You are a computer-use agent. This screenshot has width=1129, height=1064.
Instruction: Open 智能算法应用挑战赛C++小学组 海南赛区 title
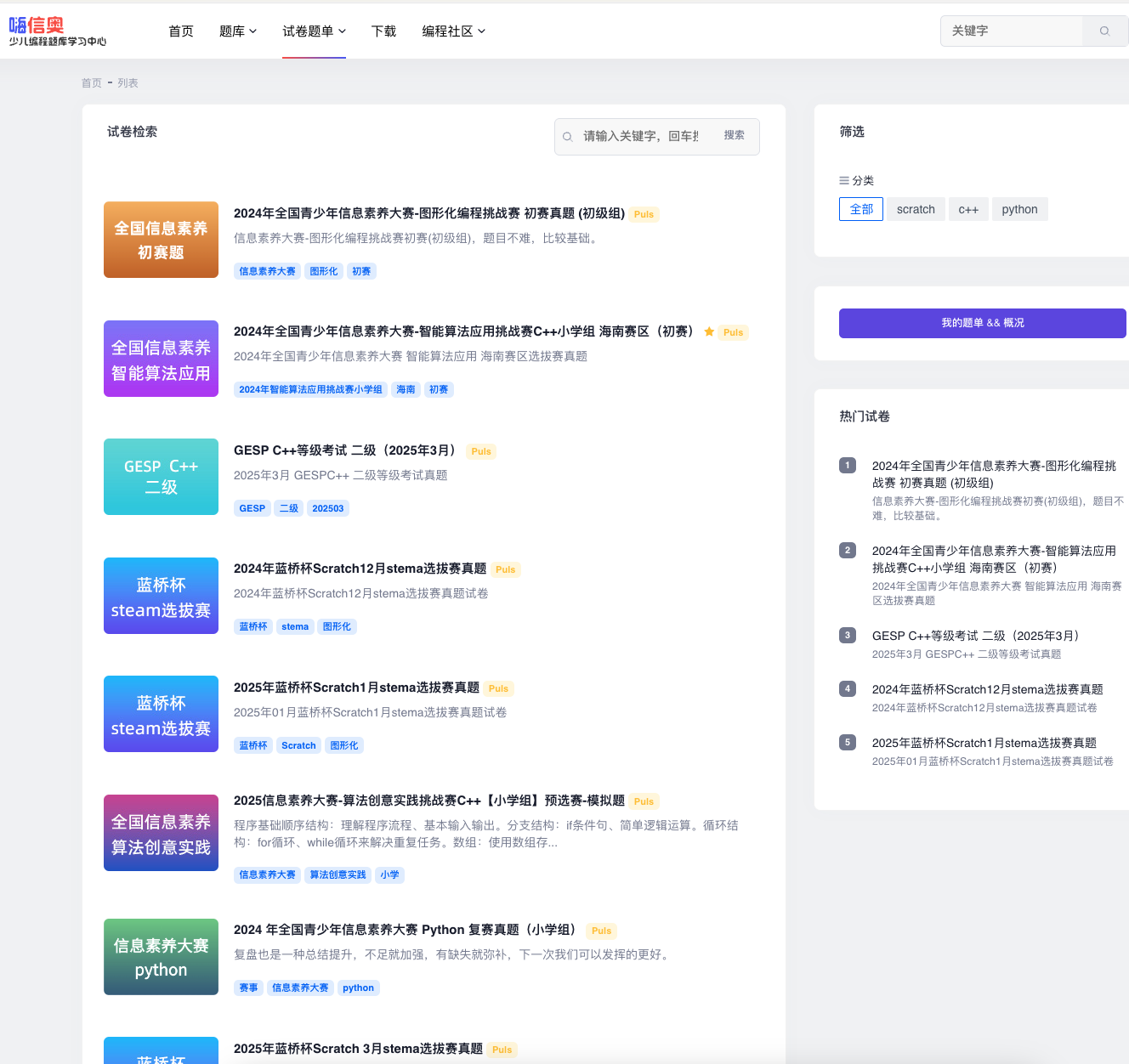click(463, 331)
